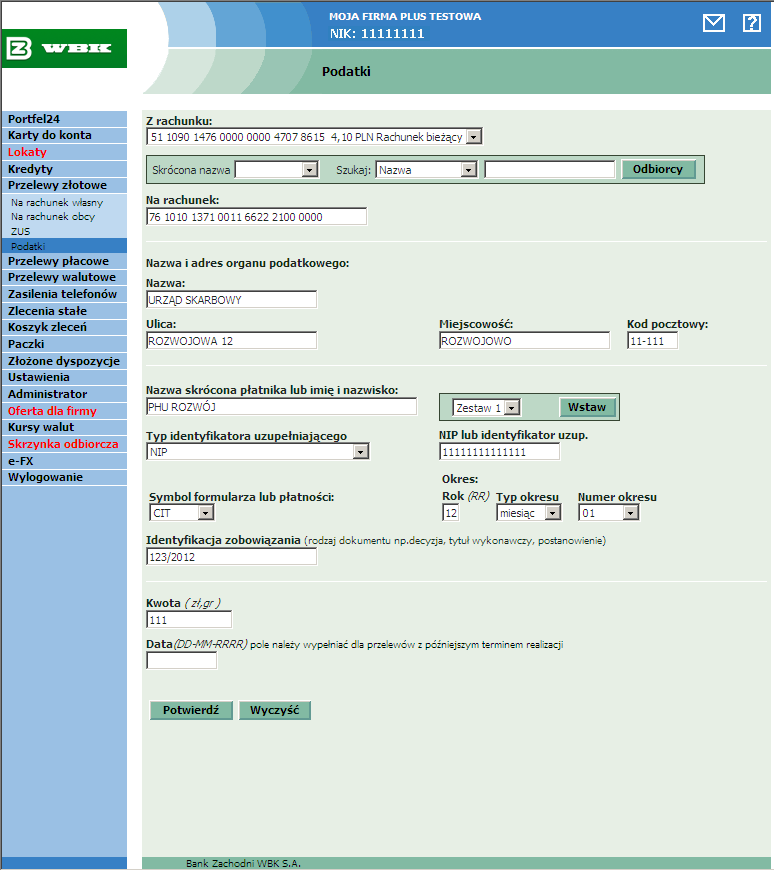
Task: Open the envelope messages icon
Action: (x=713, y=23)
